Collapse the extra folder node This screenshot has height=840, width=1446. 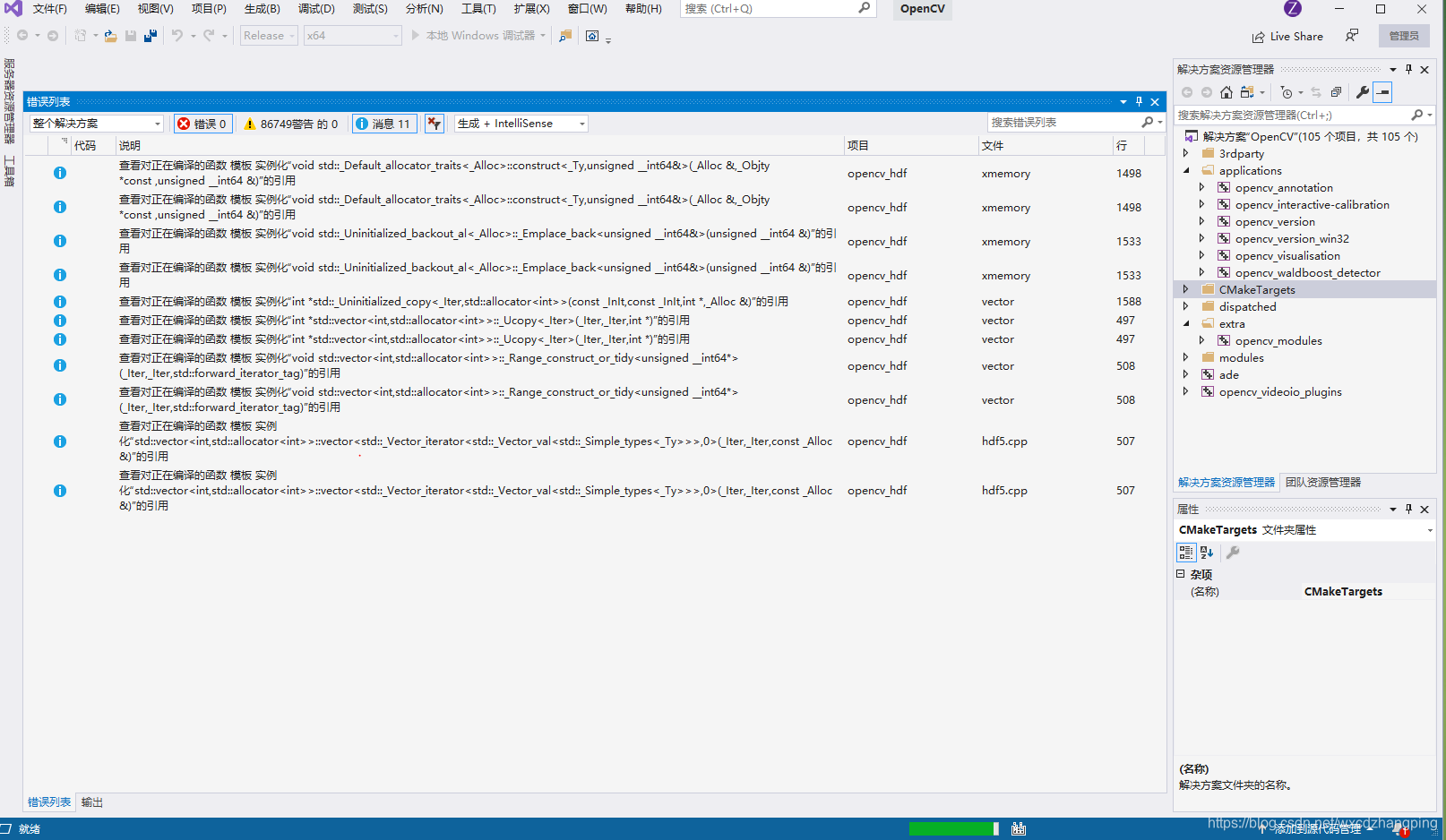point(1186,323)
